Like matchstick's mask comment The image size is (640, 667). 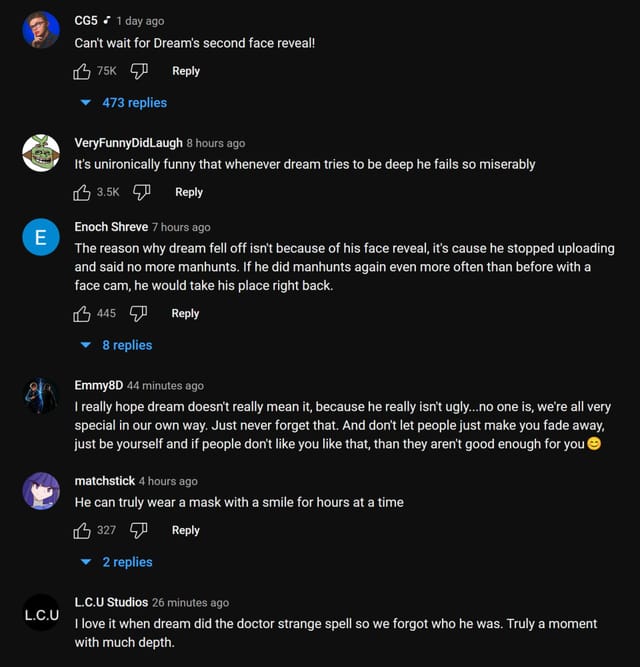point(82,531)
